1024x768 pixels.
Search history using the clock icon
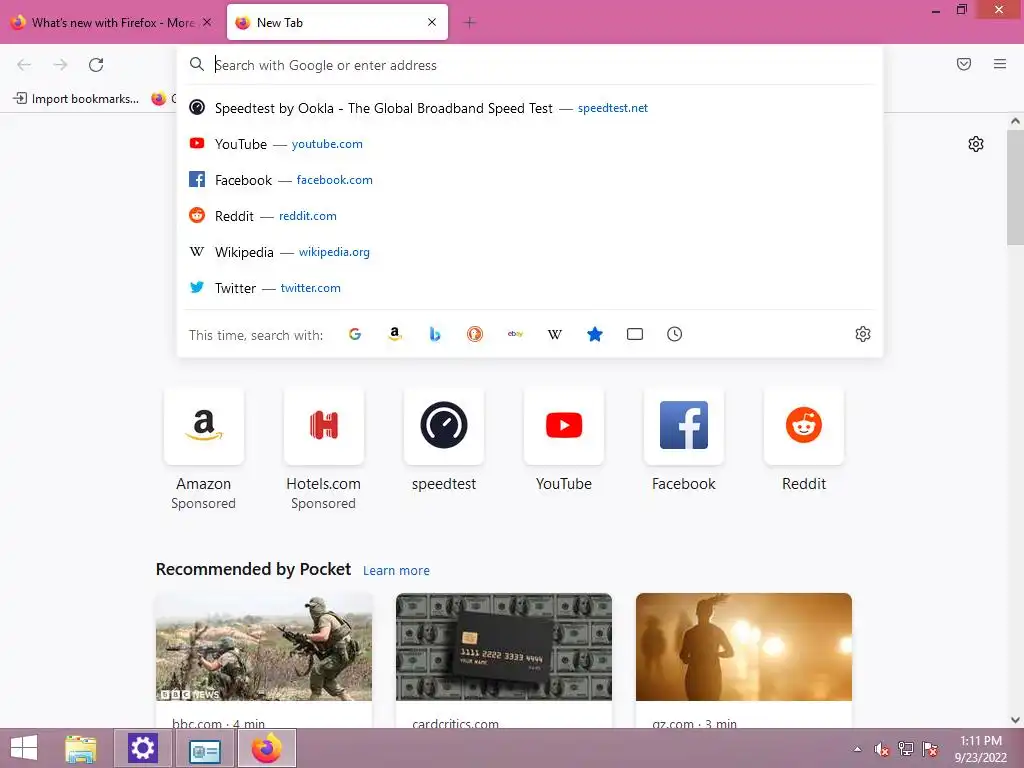675,334
